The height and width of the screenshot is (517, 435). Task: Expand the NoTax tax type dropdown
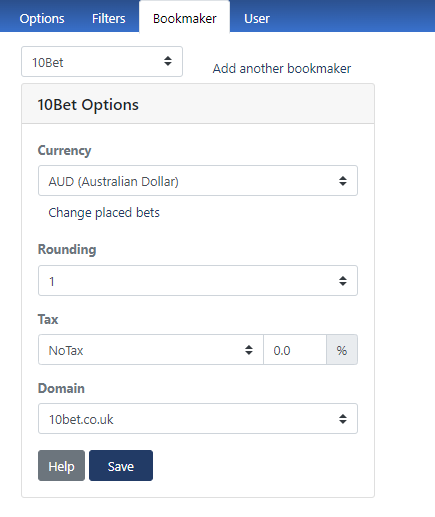pyautogui.click(x=151, y=350)
